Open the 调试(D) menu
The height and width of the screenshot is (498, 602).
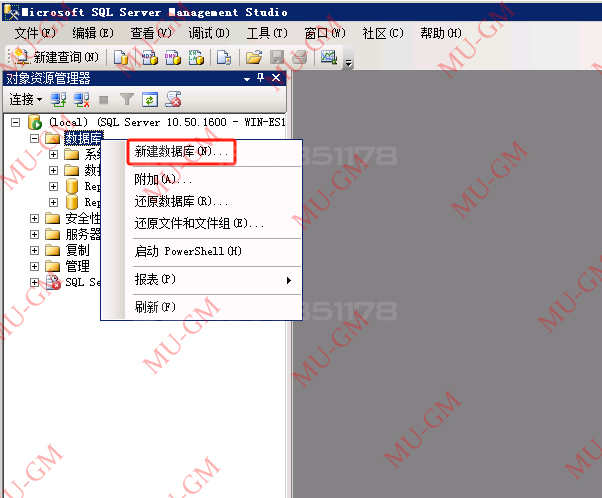click(209, 33)
